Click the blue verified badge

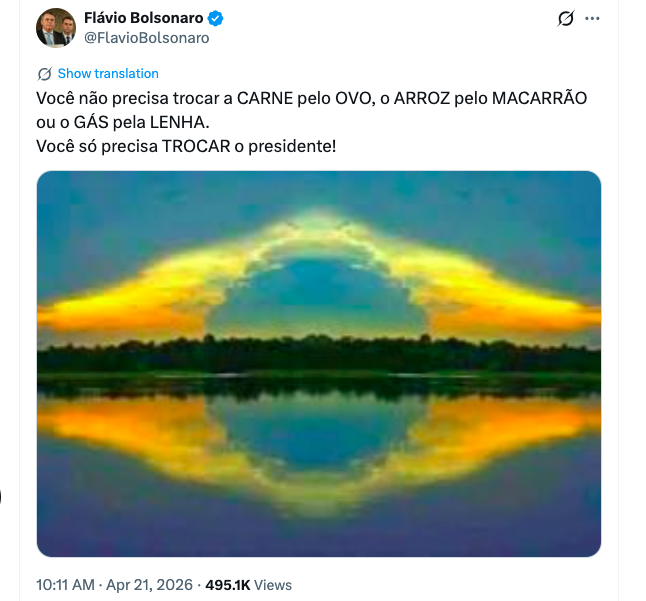click(x=214, y=19)
